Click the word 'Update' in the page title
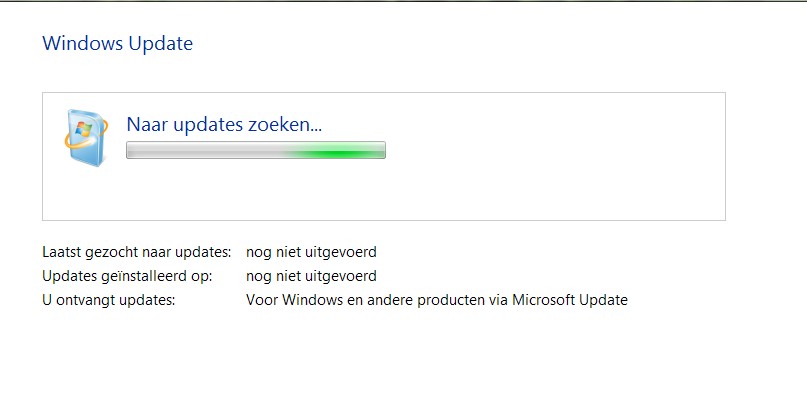Viewport: 807px width, 398px height. coord(161,43)
